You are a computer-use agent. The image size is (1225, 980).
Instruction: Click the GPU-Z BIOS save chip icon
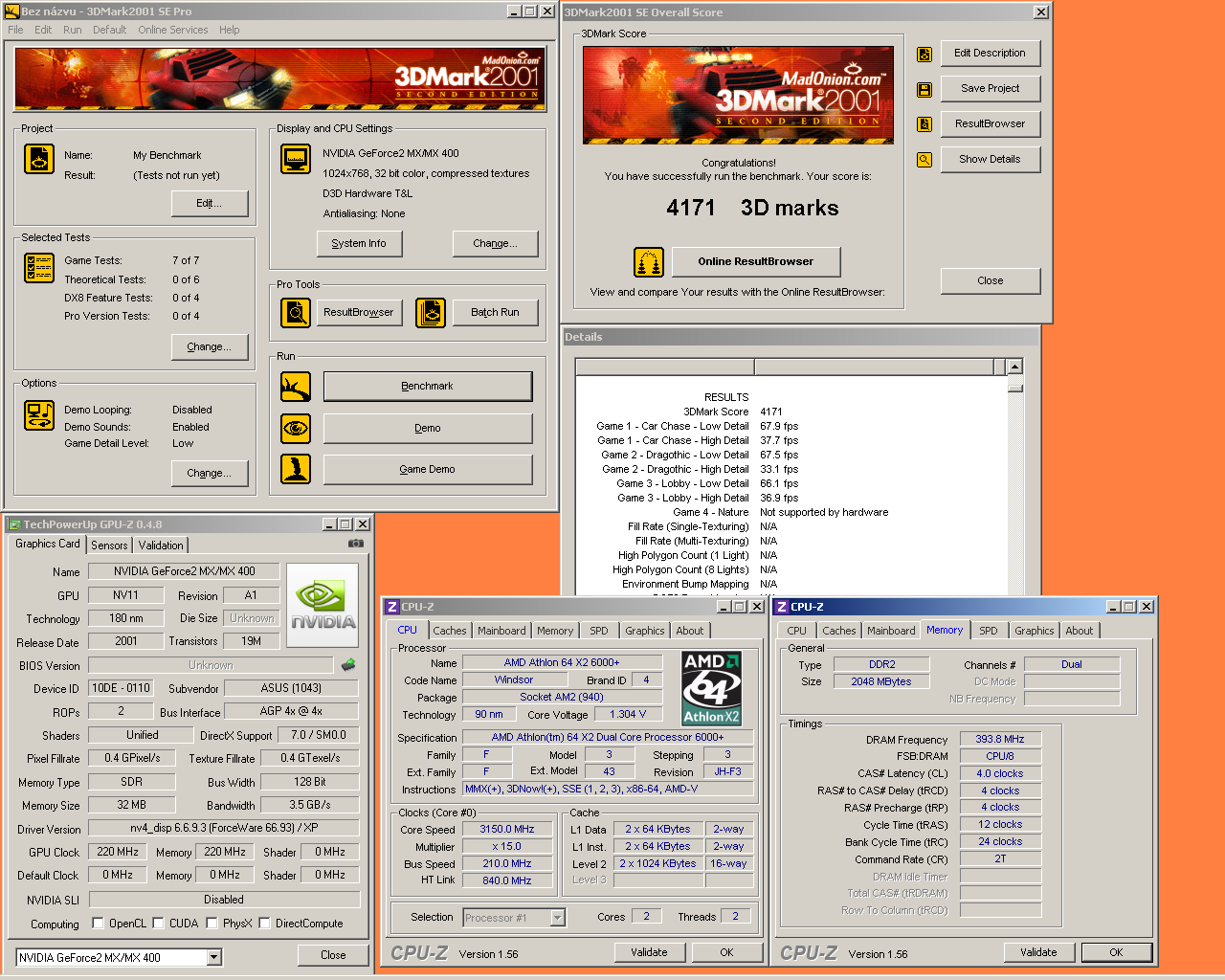click(x=348, y=664)
